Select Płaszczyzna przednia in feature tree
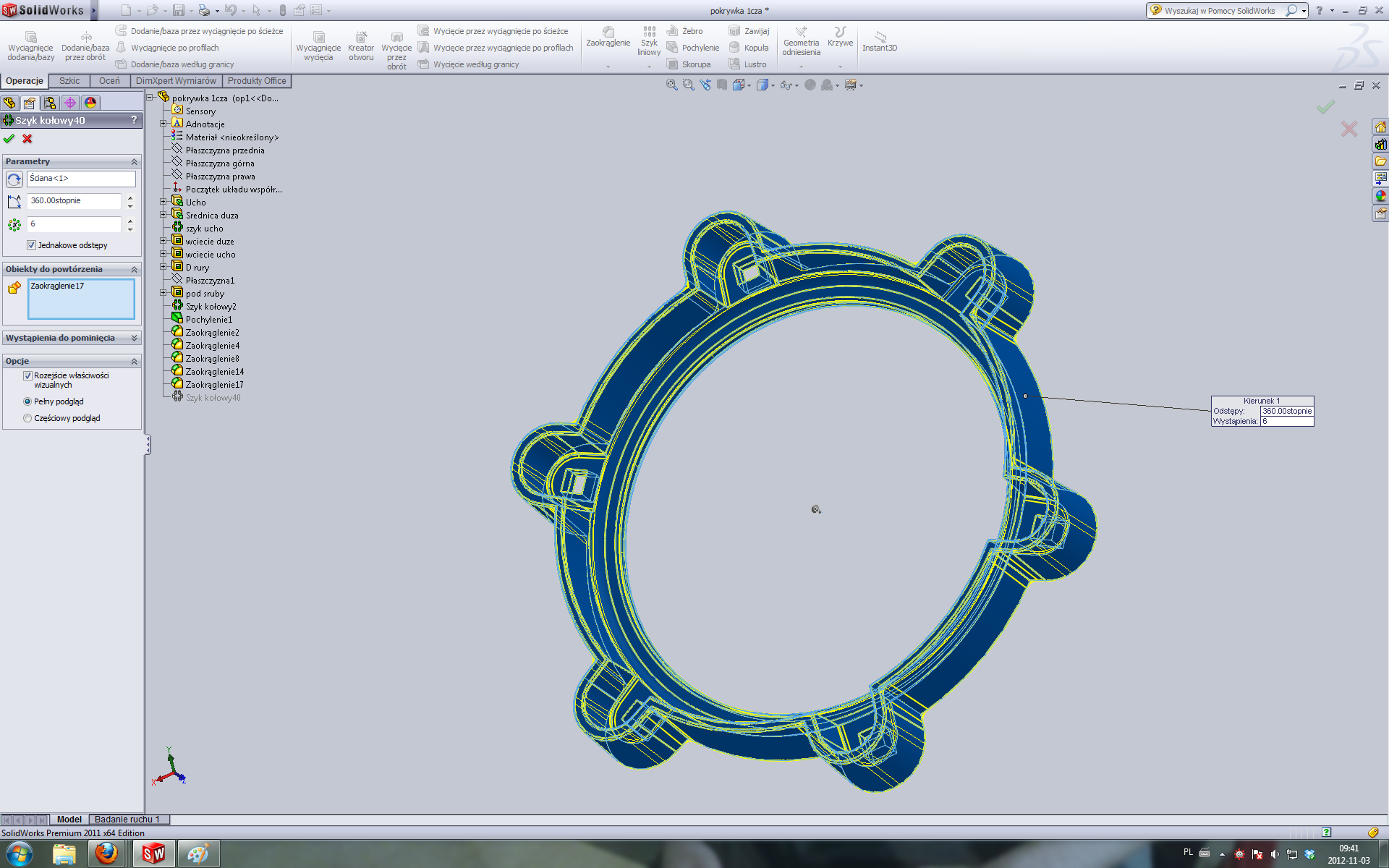 (x=224, y=150)
